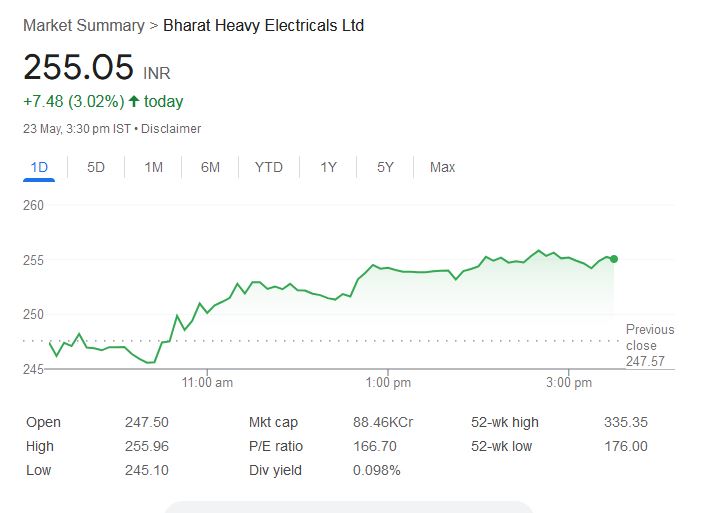Click the green endpoint dot on chart
Viewport: 705px width, 513px height.
coord(613,259)
